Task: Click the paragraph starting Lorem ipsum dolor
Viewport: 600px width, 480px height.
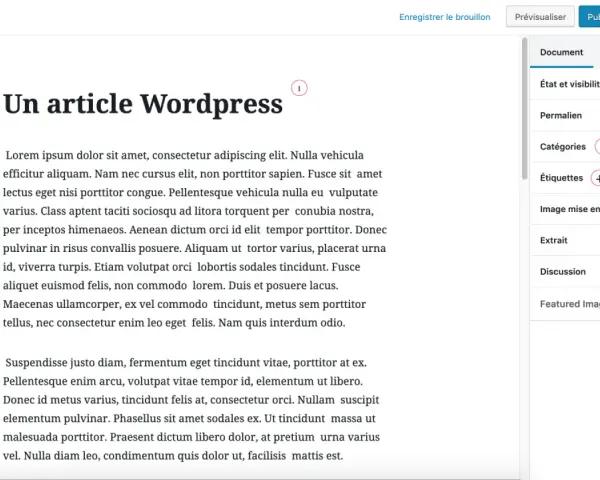Action: (x=195, y=239)
